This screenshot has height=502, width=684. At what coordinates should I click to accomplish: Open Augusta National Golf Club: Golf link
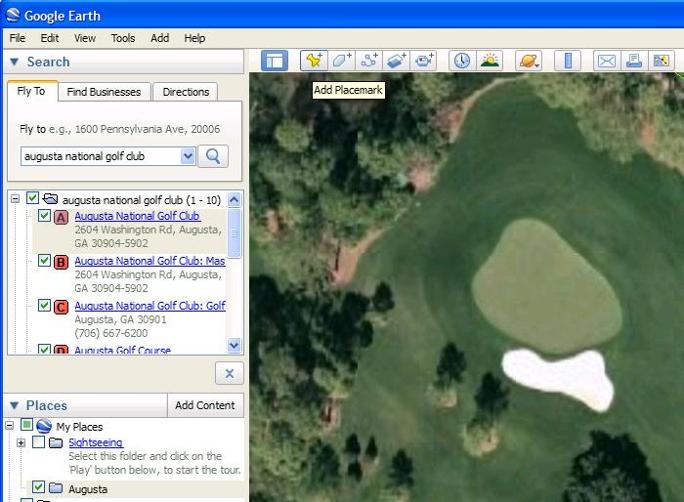[150, 306]
